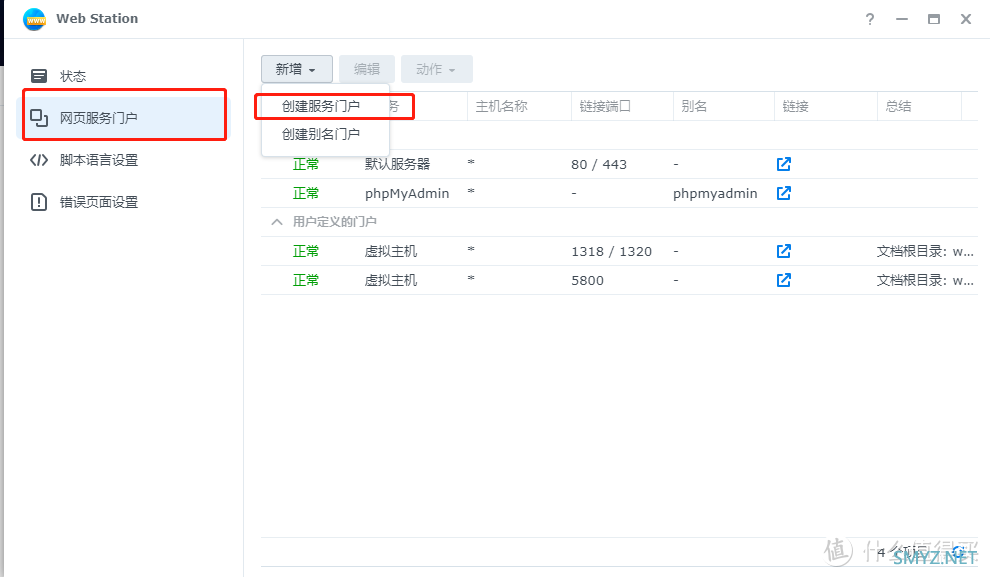This screenshot has height=577, width=990.
Task: Collapse the 用户定义的门户 section
Action: tap(277, 222)
